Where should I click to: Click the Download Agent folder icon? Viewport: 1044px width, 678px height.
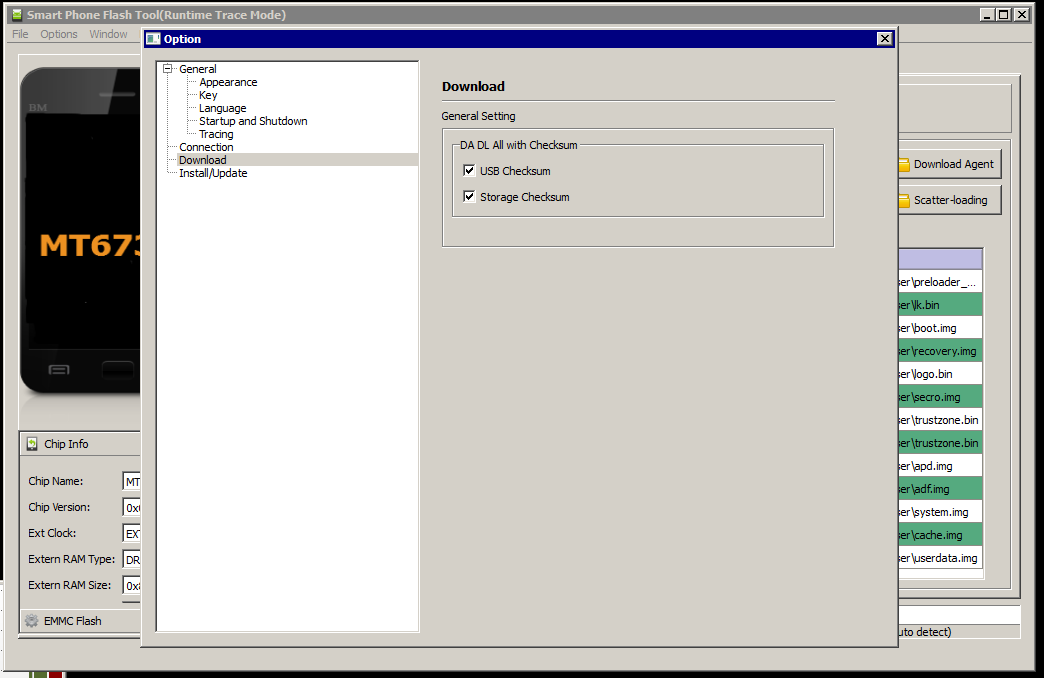(x=904, y=165)
